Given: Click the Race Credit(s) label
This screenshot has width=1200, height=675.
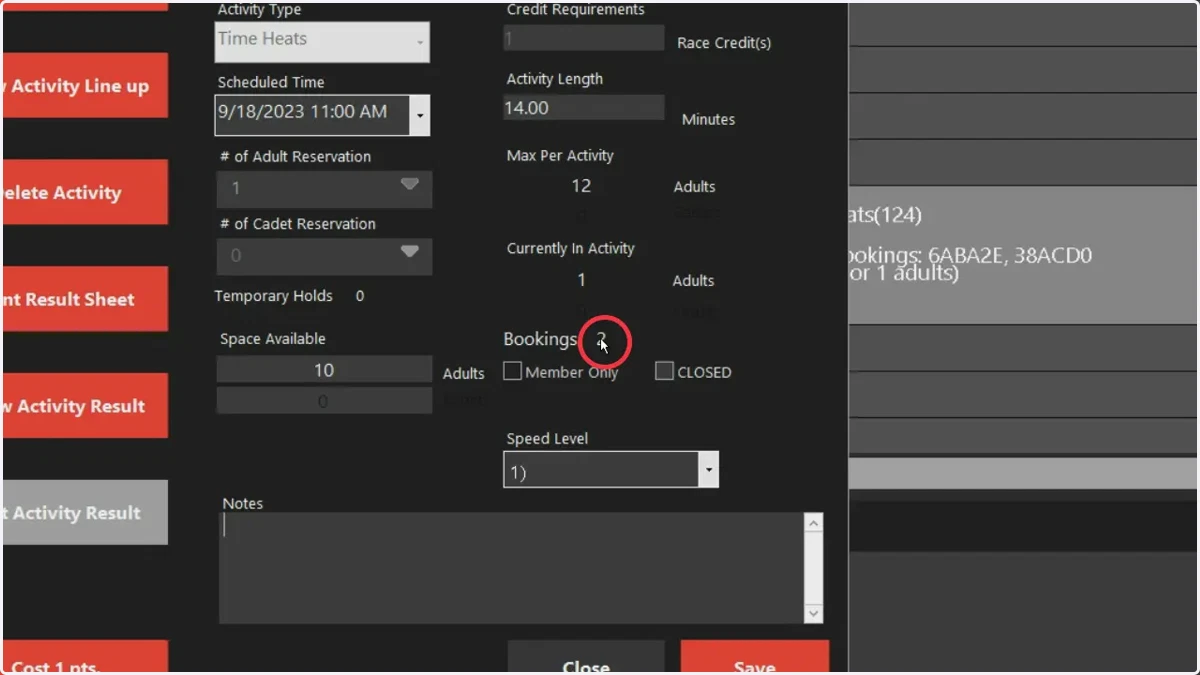Looking at the screenshot, I should (x=724, y=43).
